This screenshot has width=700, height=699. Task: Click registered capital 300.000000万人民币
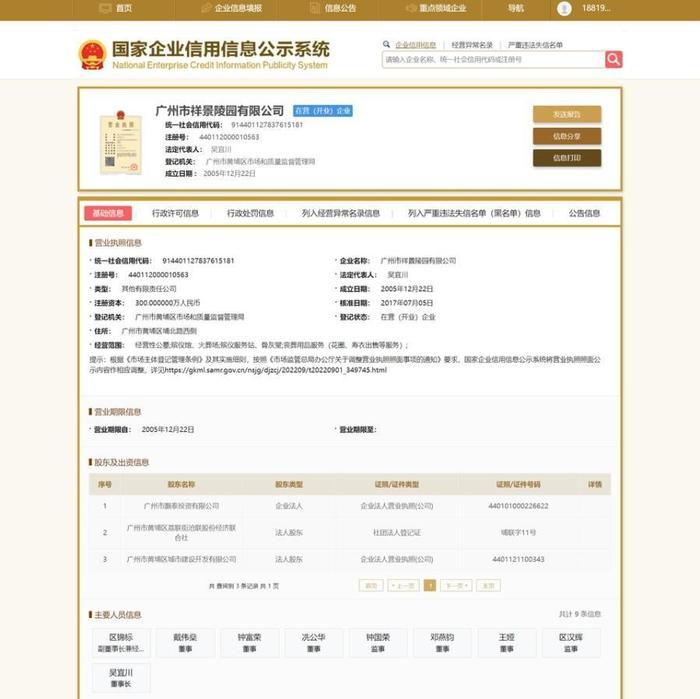(167, 303)
